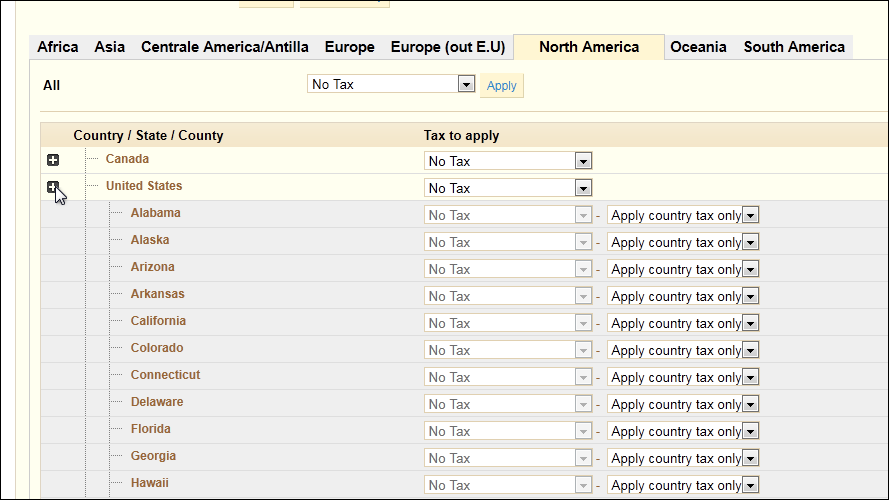Click the Canada country link

pos(127,159)
